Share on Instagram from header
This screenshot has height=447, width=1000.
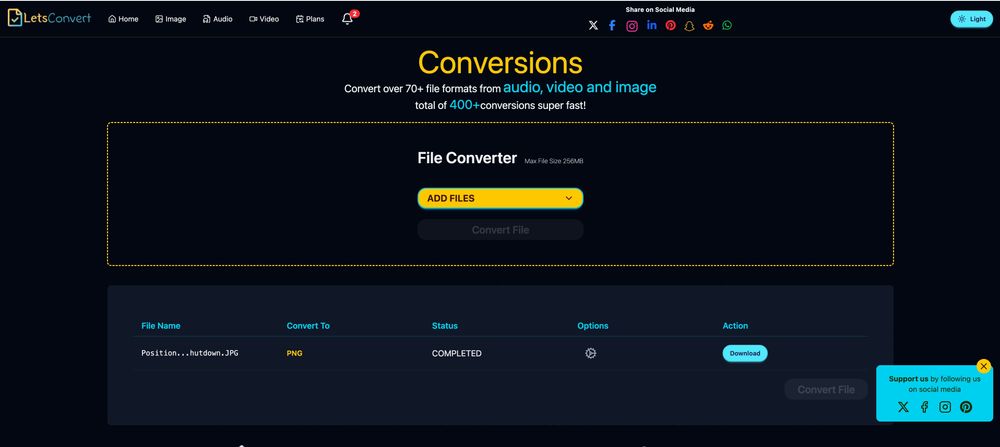point(631,26)
